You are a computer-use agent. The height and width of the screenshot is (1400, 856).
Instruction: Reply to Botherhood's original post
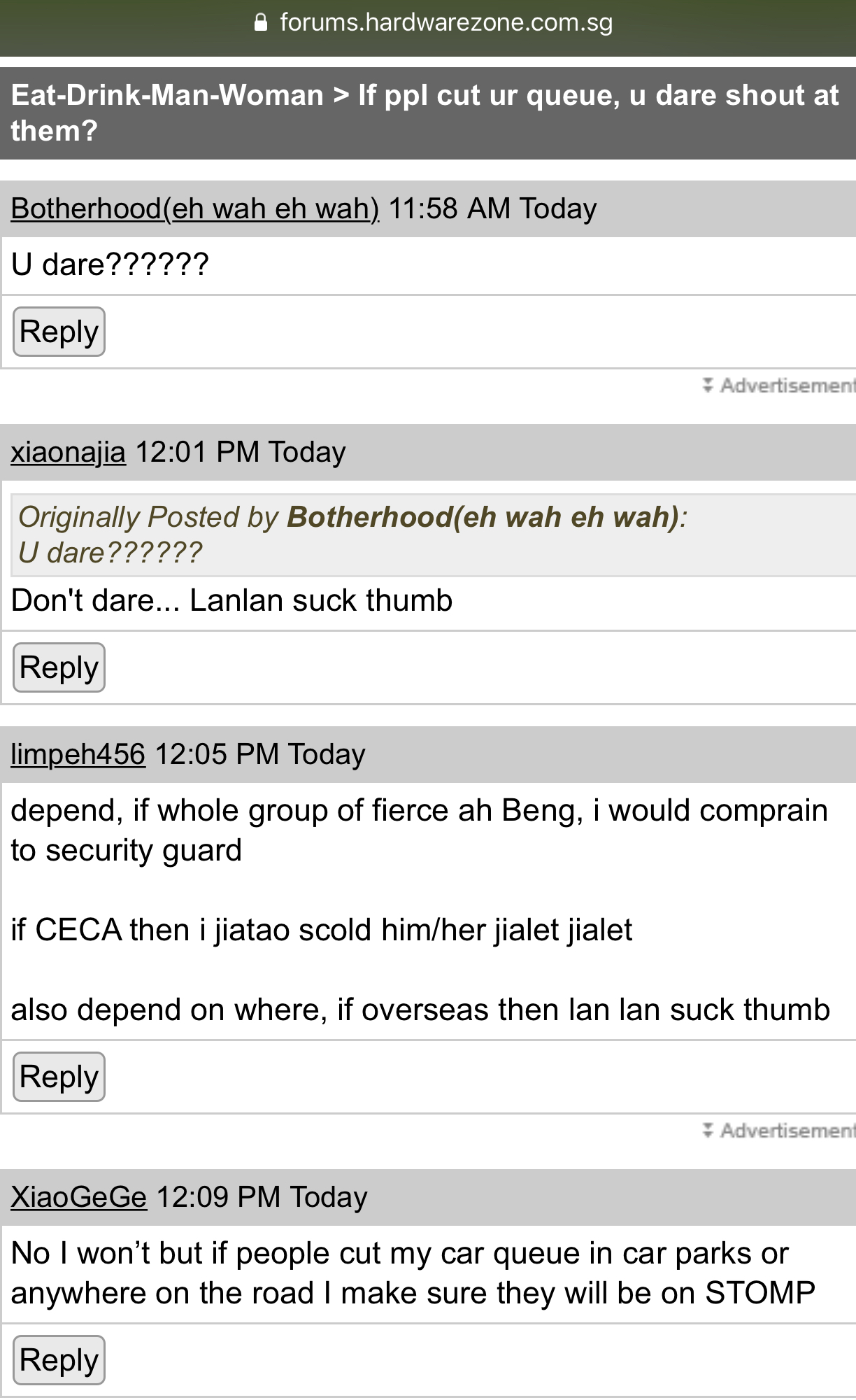click(x=59, y=332)
